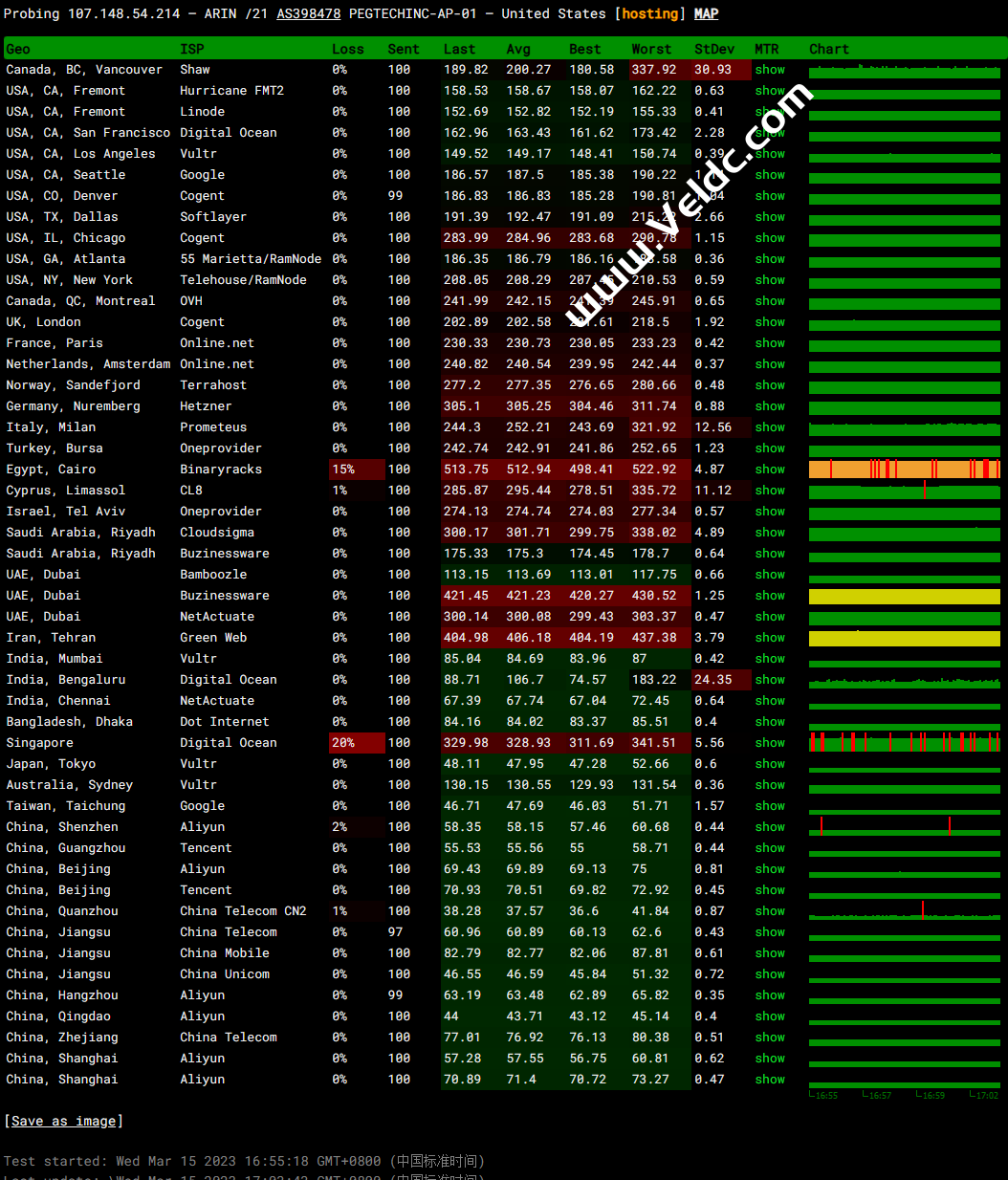The image size is (1008, 1180).
Task: Show MTR for Germany Nuremberg Hetzner
Action: click(x=769, y=406)
